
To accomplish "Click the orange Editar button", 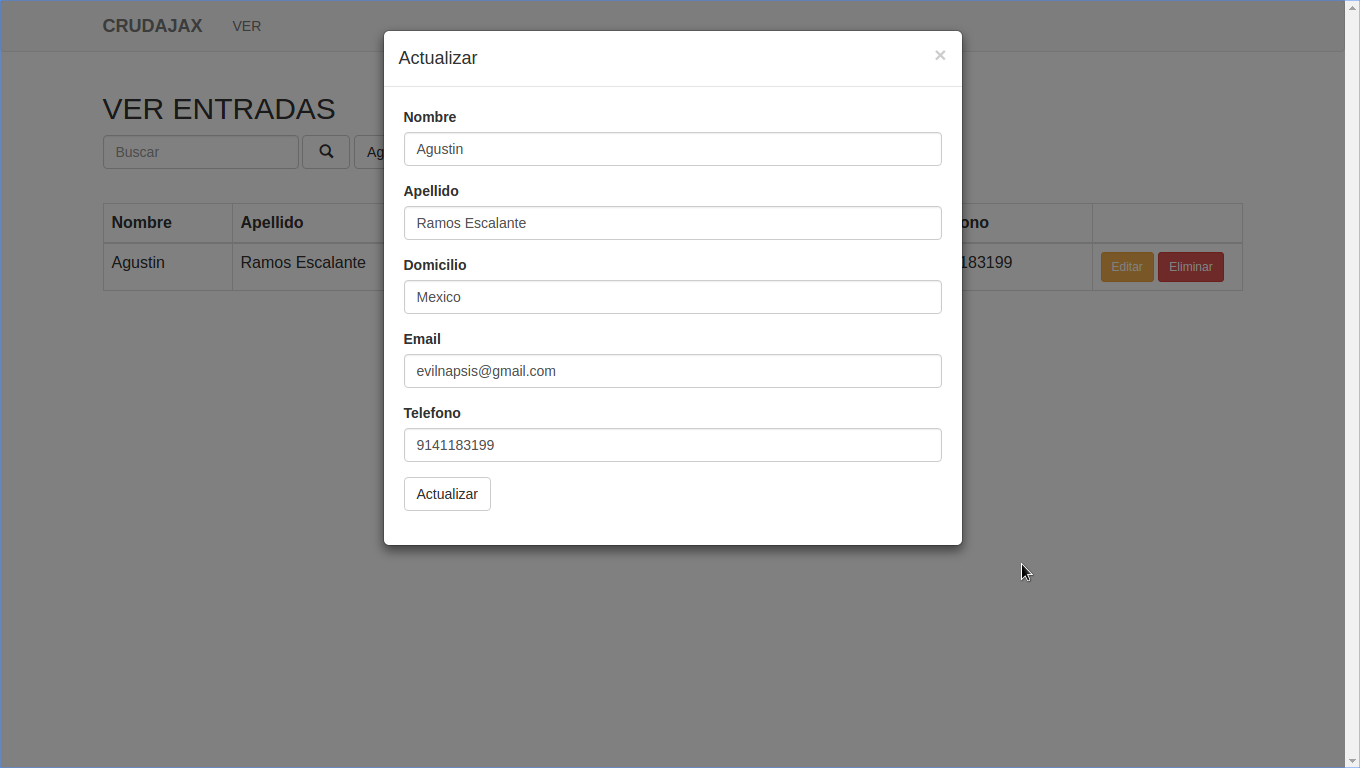I will click(x=1127, y=267).
